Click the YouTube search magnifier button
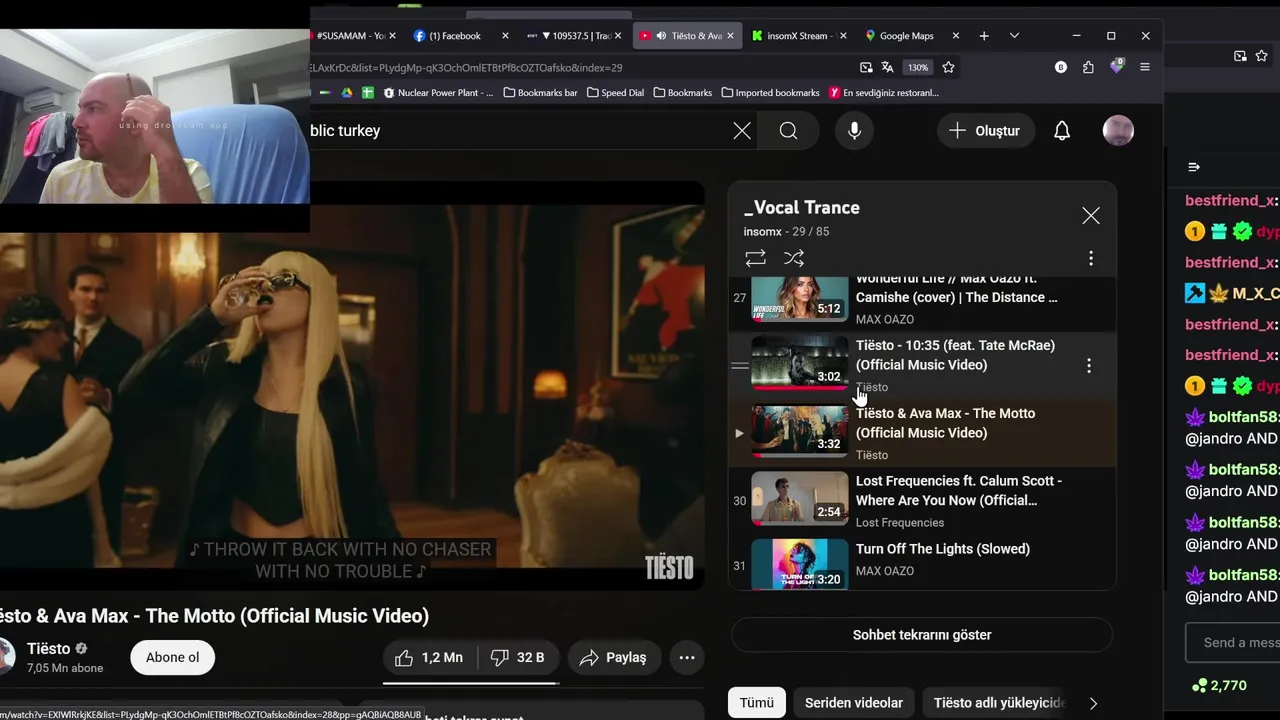This screenshot has height=720, width=1280. point(788,131)
